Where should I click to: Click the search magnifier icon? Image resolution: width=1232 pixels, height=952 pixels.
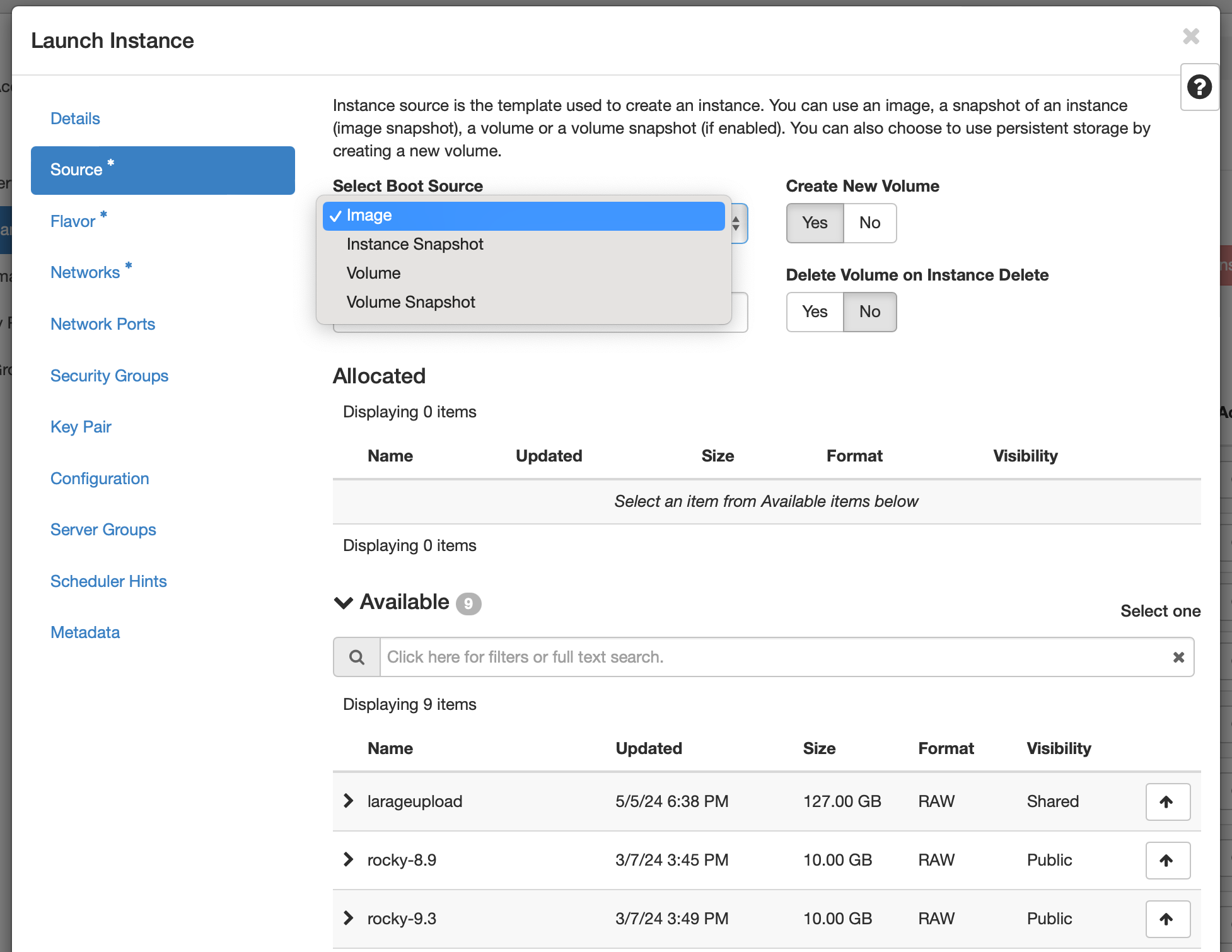tap(357, 657)
